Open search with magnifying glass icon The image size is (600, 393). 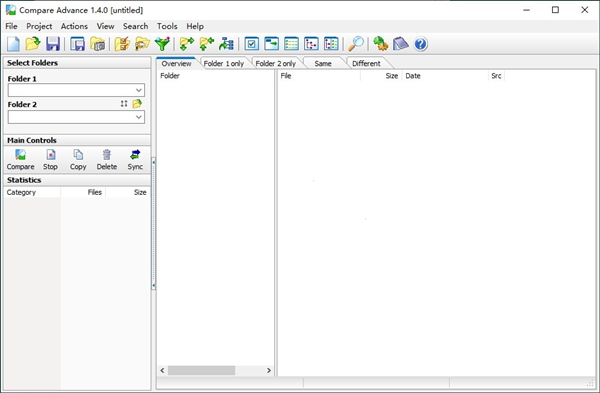click(356, 44)
